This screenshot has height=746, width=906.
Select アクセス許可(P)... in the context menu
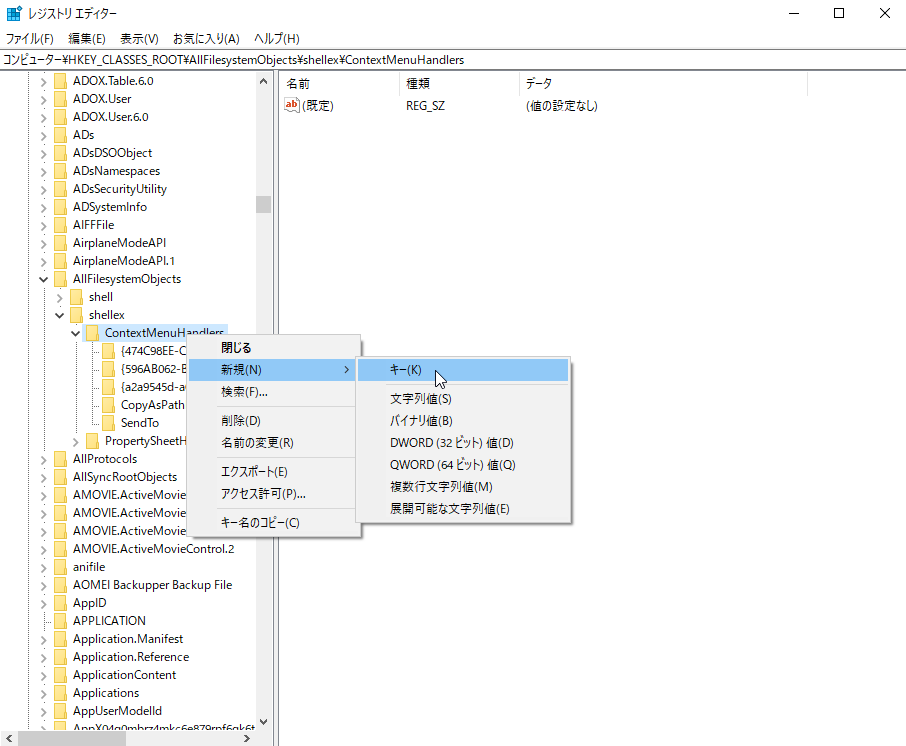pos(273,493)
